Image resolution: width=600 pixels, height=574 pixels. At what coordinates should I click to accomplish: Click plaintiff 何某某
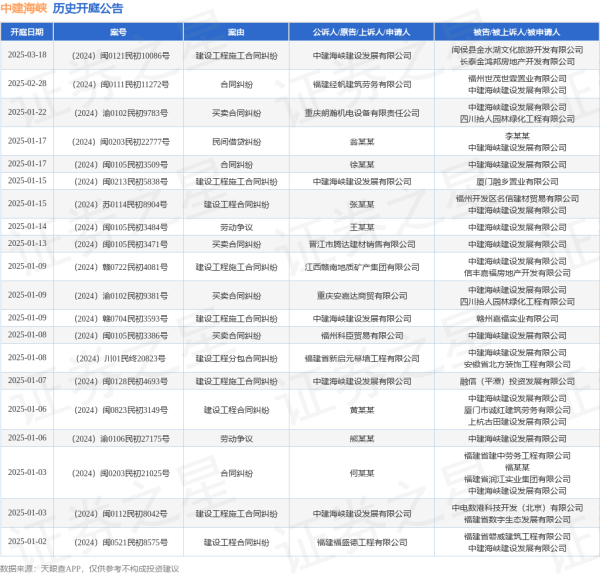(x=362, y=473)
